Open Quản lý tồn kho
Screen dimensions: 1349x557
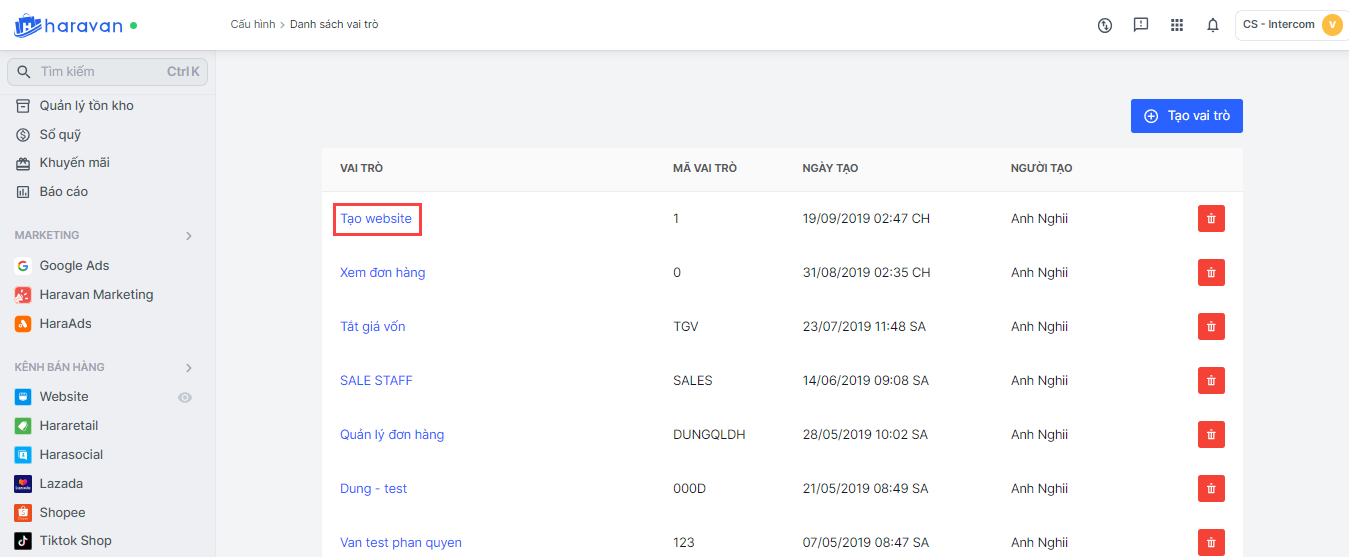(86, 106)
